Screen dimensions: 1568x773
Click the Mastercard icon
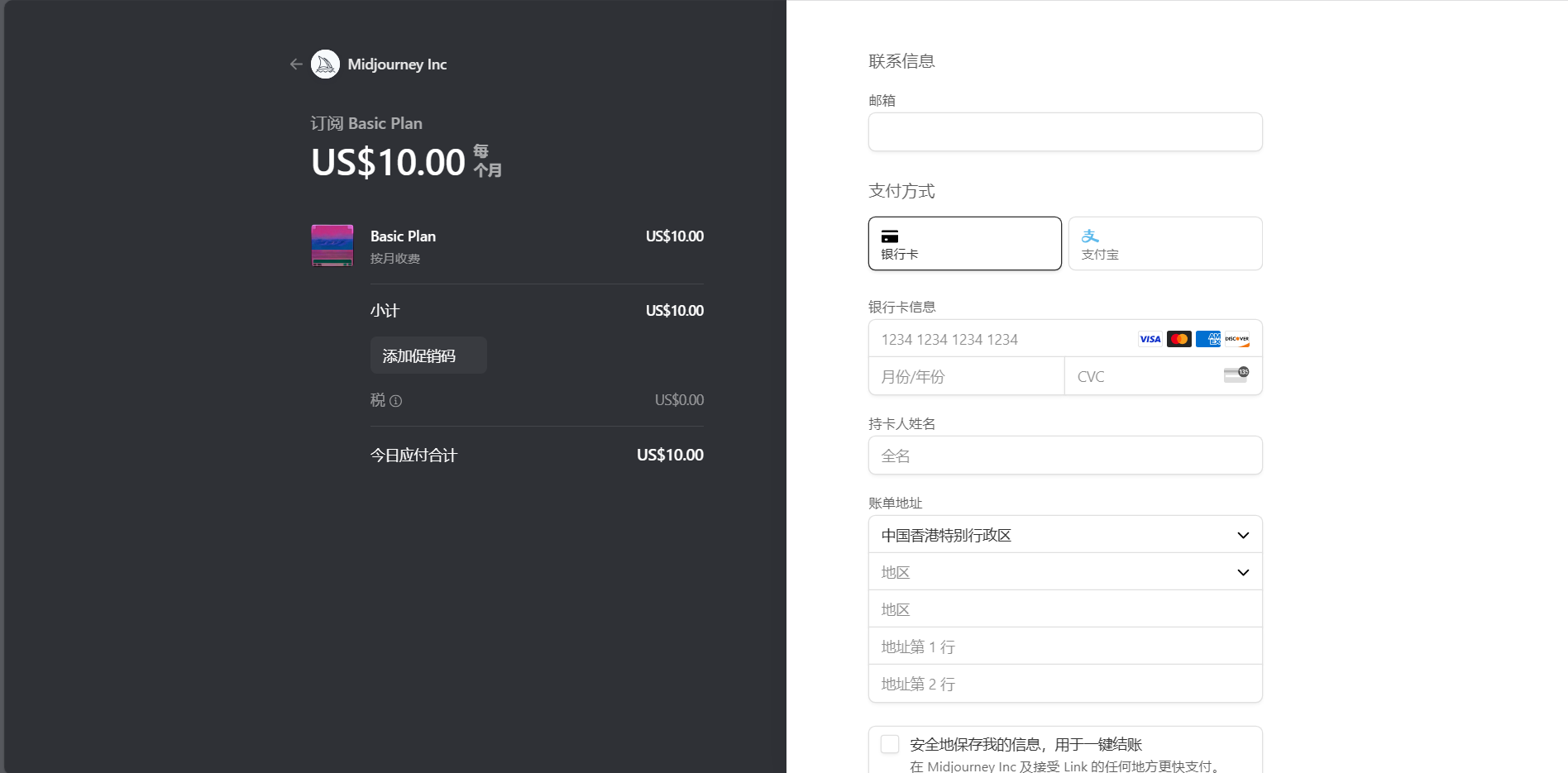point(1178,339)
